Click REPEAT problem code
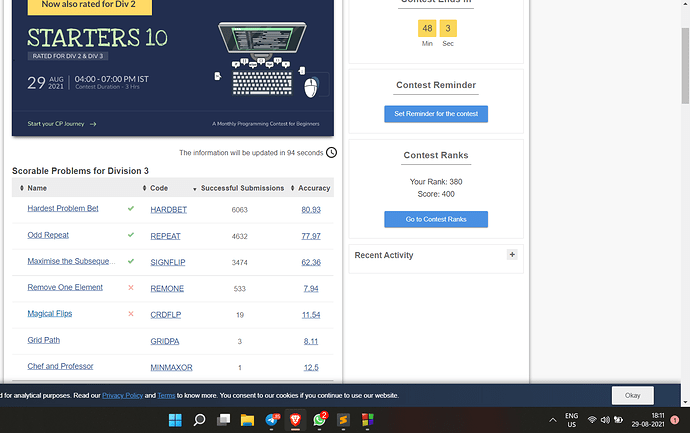 click(165, 236)
